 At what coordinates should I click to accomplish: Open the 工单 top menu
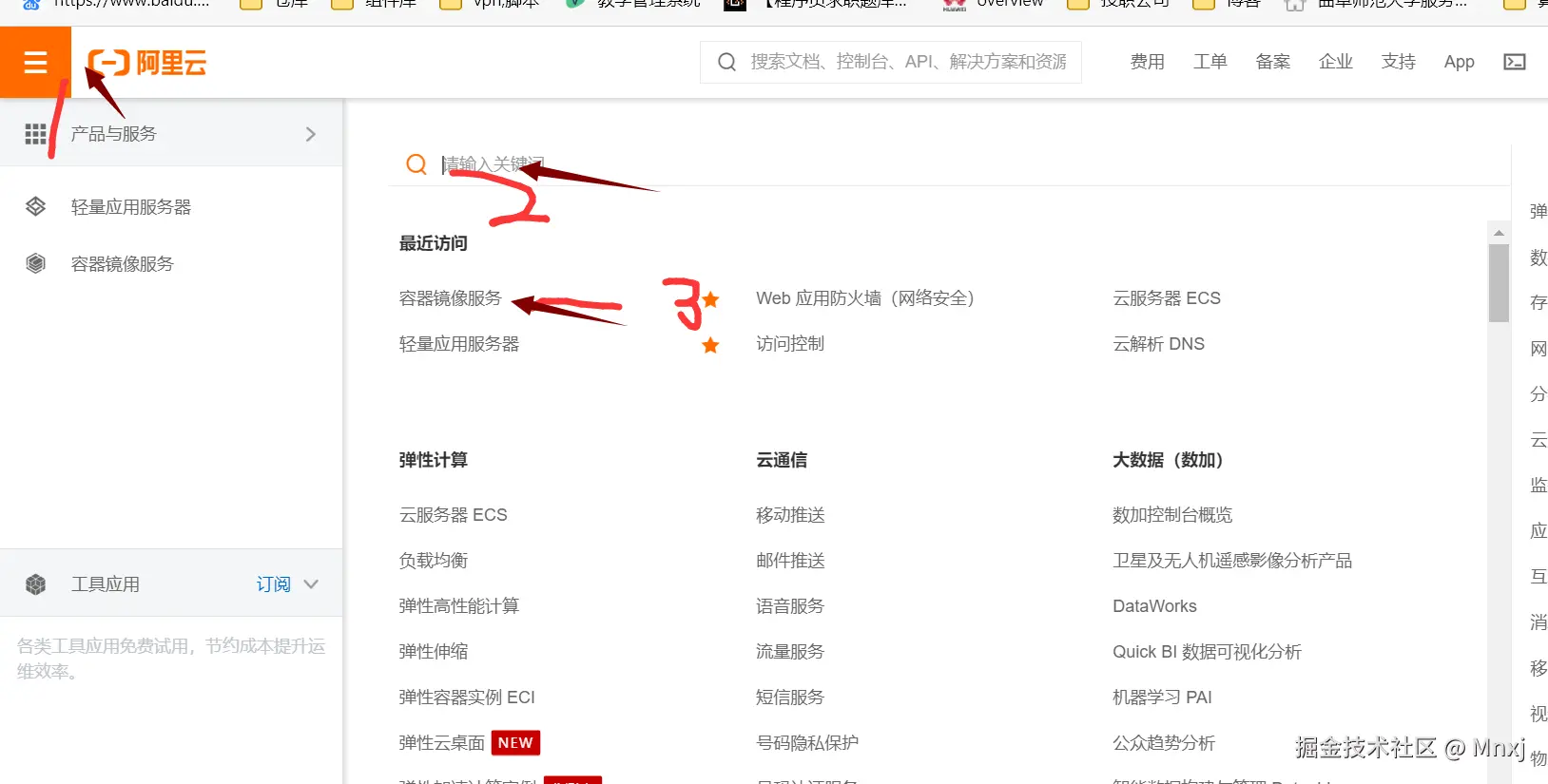click(x=1210, y=62)
